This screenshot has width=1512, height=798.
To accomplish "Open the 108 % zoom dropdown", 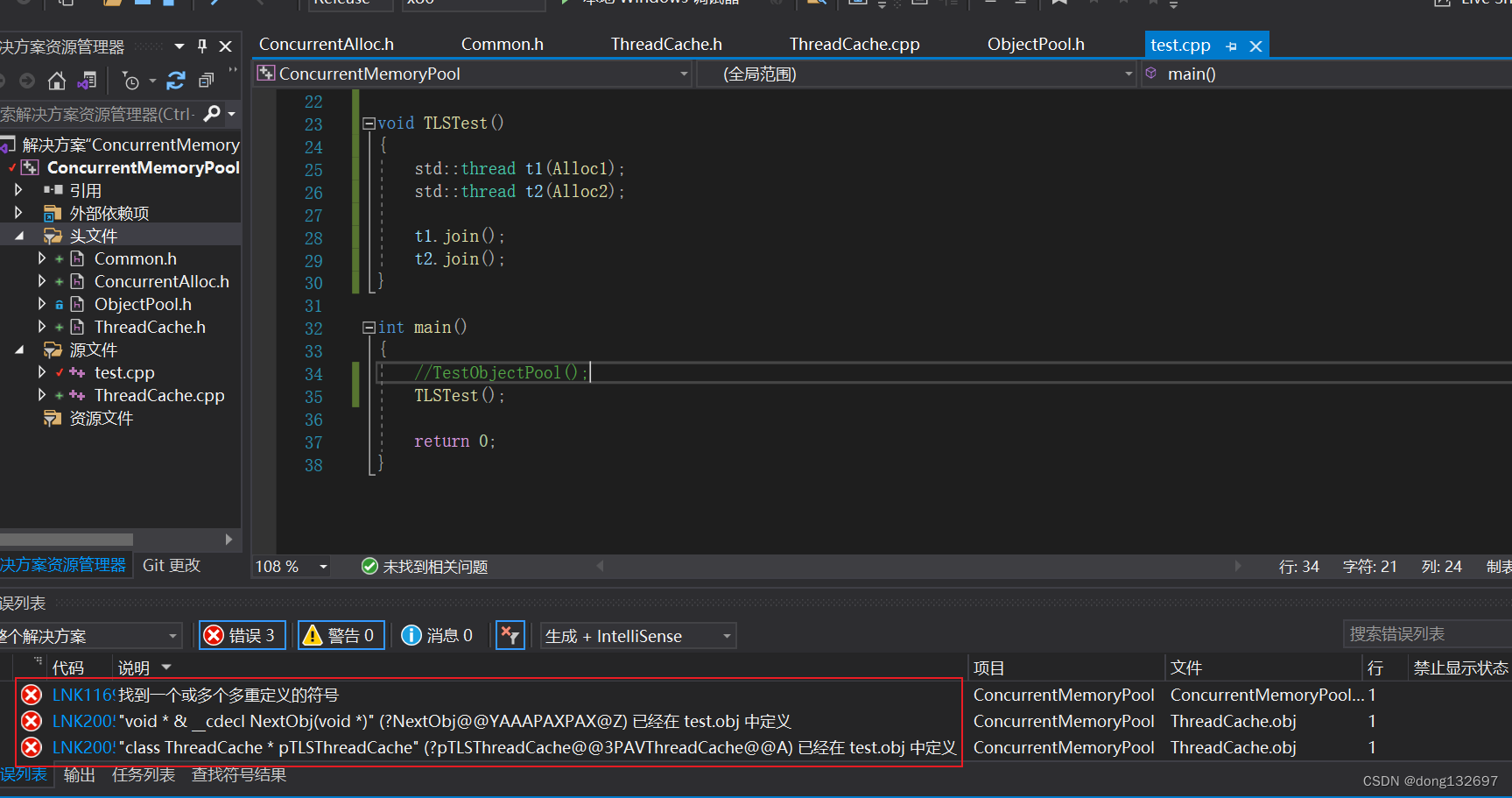I will tap(323, 567).
